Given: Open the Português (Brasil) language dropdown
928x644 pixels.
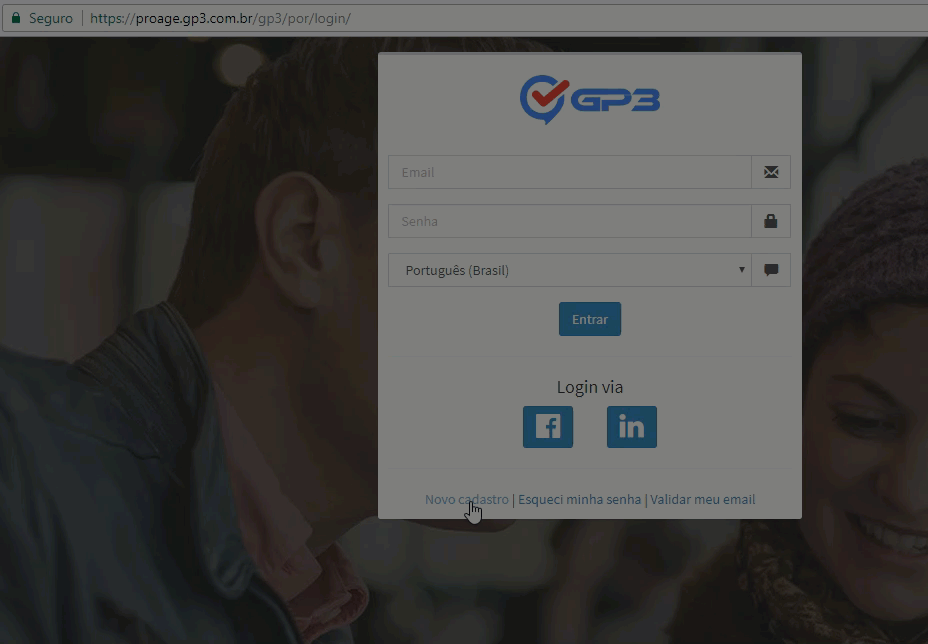Looking at the screenshot, I should [x=569, y=270].
